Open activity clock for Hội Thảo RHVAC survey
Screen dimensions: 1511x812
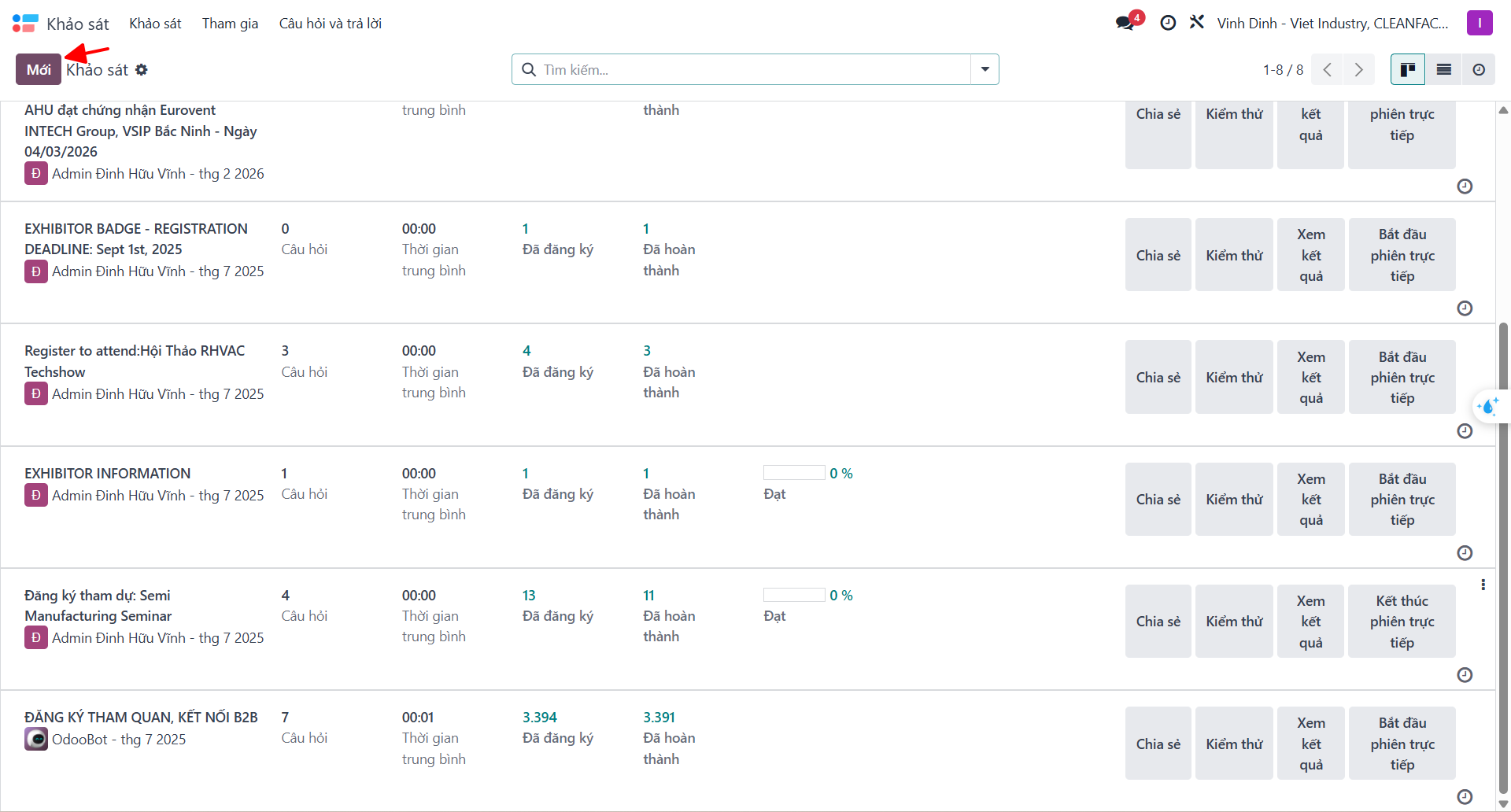pos(1465,431)
